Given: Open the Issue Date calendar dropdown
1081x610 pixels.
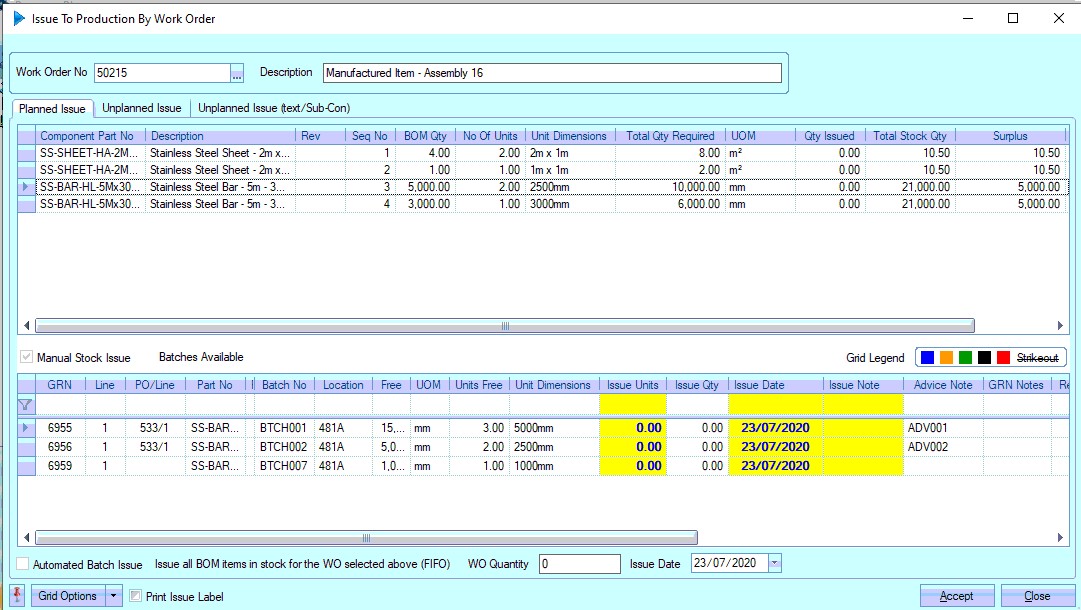Looking at the screenshot, I should [x=775, y=564].
